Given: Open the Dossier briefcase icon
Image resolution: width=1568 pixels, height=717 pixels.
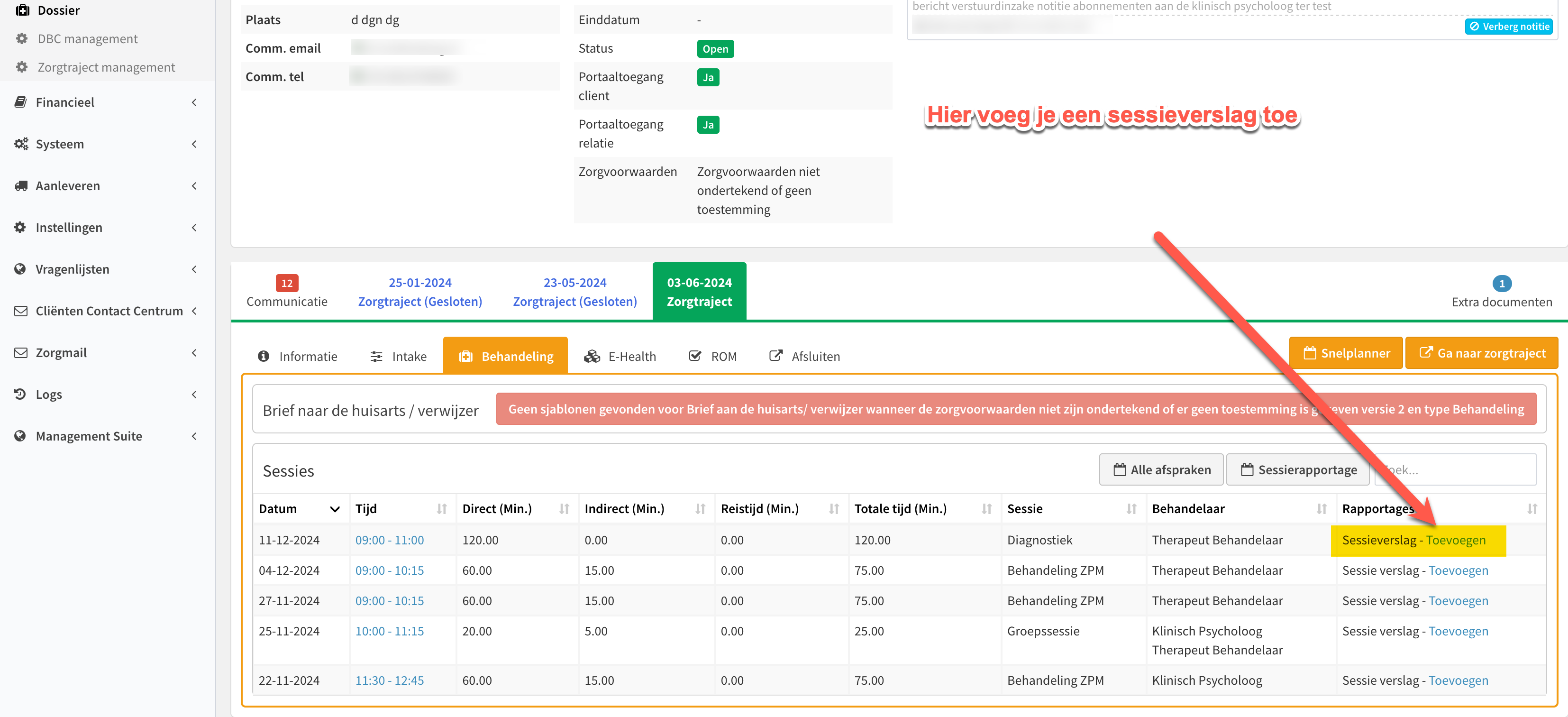Looking at the screenshot, I should [x=23, y=10].
